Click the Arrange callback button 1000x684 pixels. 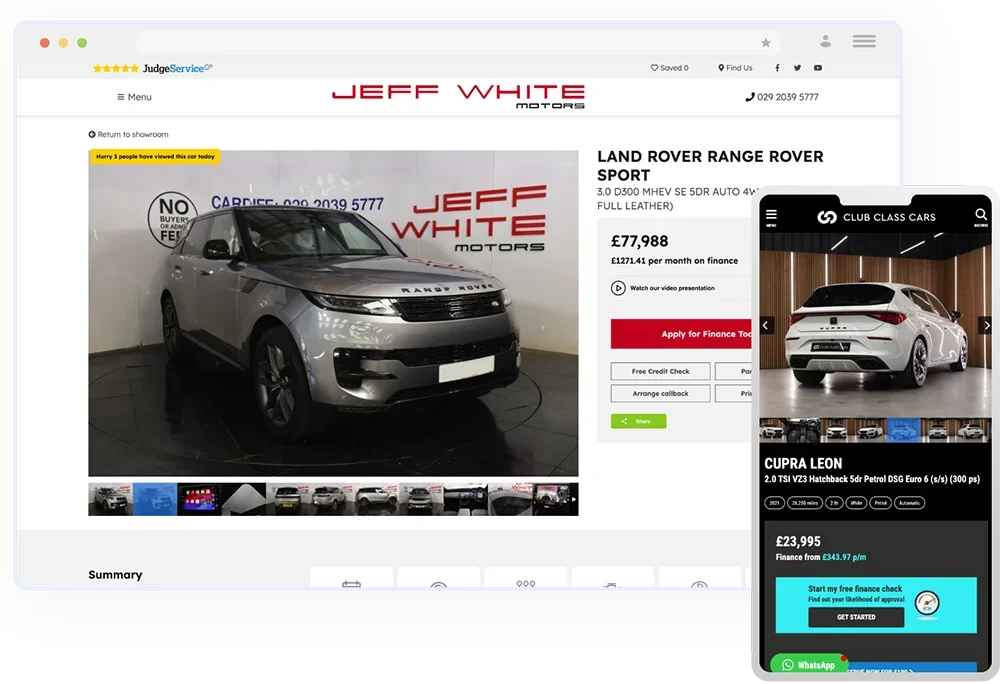(x=660, y=393)
